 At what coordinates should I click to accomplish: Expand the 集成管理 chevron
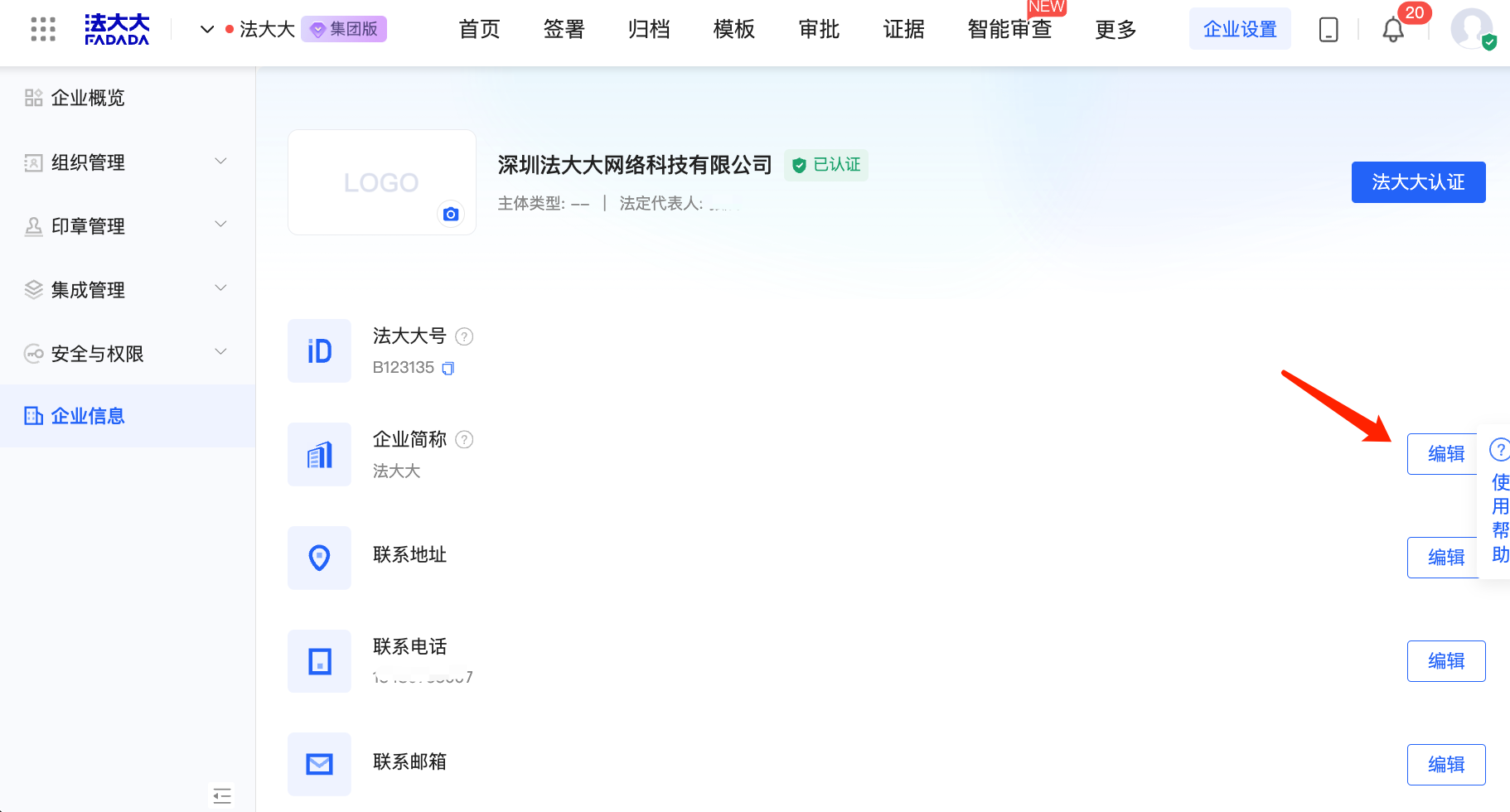pos(220,288)
